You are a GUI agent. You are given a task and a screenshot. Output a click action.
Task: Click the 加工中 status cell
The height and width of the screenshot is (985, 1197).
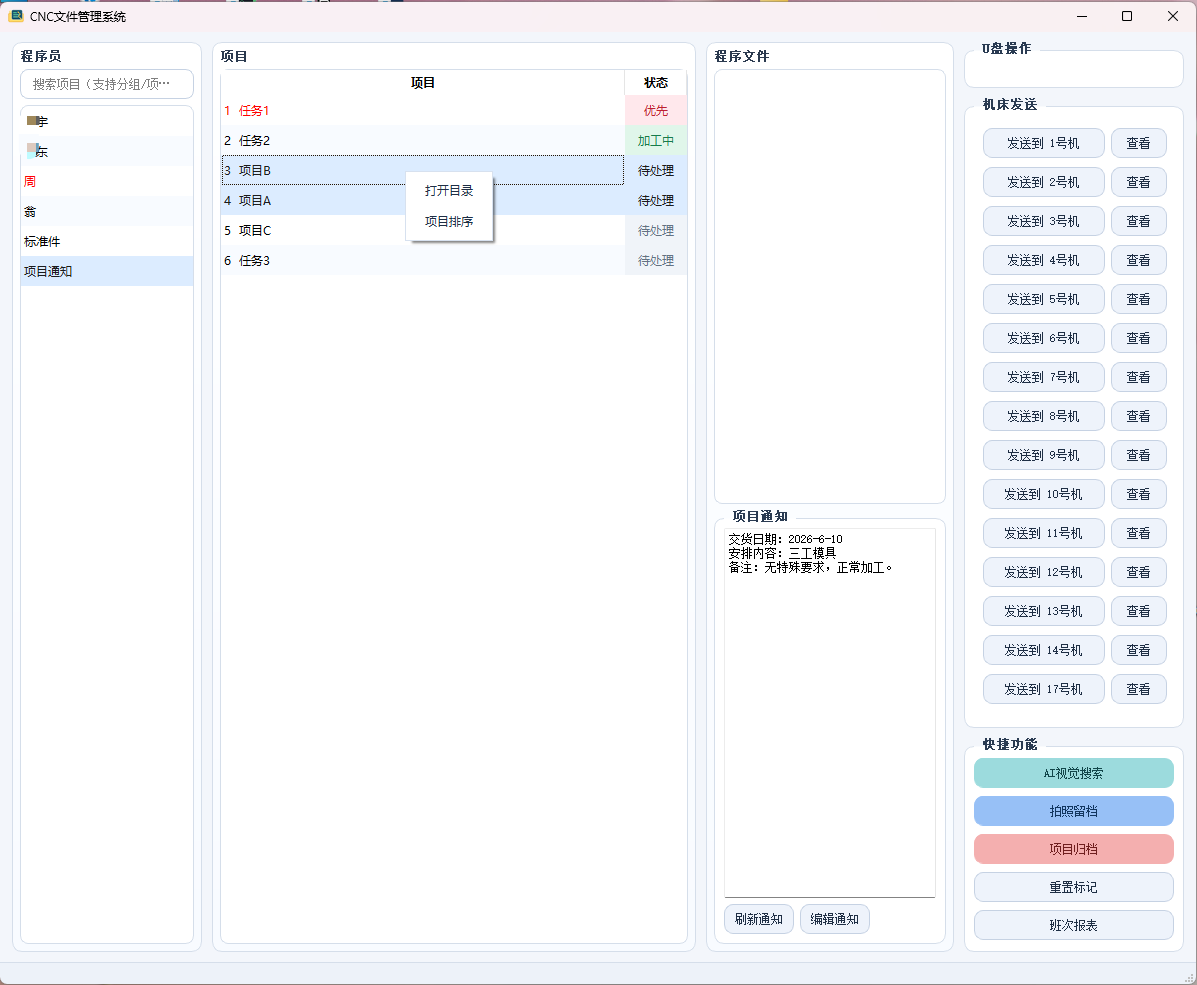coord(656,140)
